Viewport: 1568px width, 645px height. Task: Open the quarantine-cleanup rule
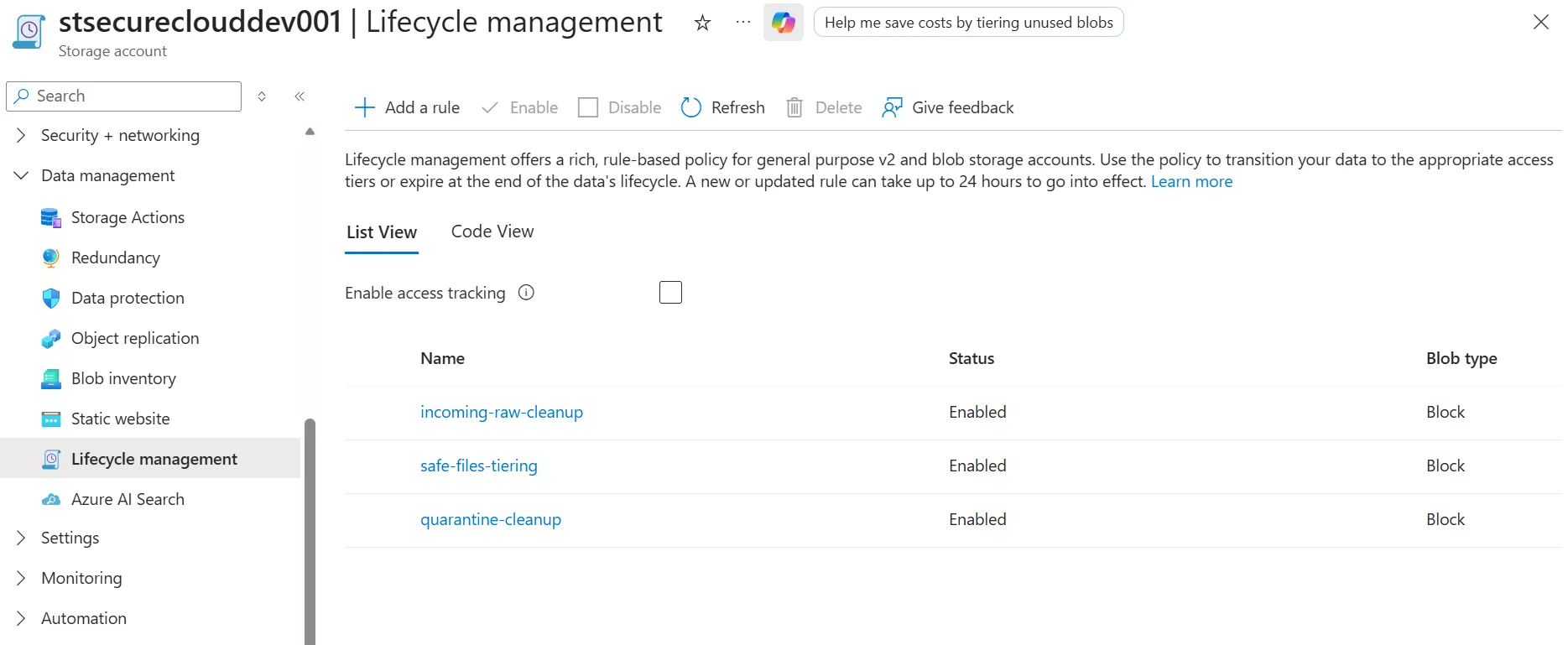491,519
